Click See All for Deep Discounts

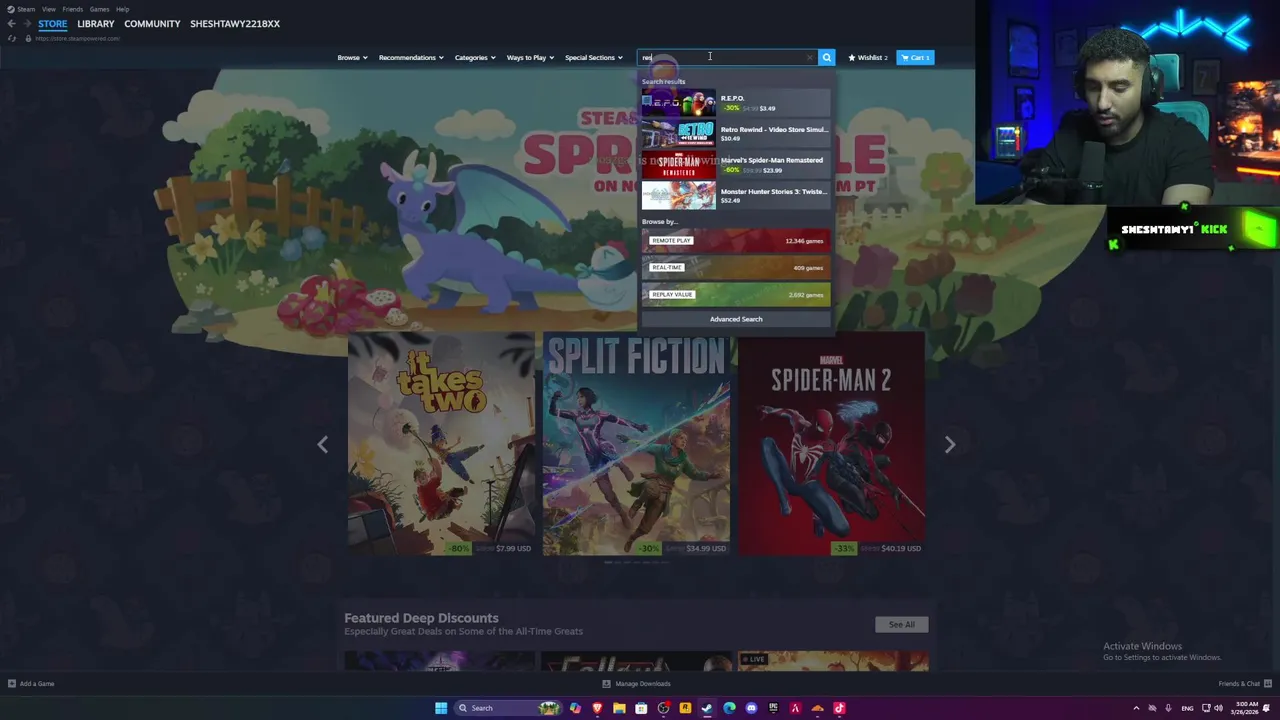(x=901, y=624)
